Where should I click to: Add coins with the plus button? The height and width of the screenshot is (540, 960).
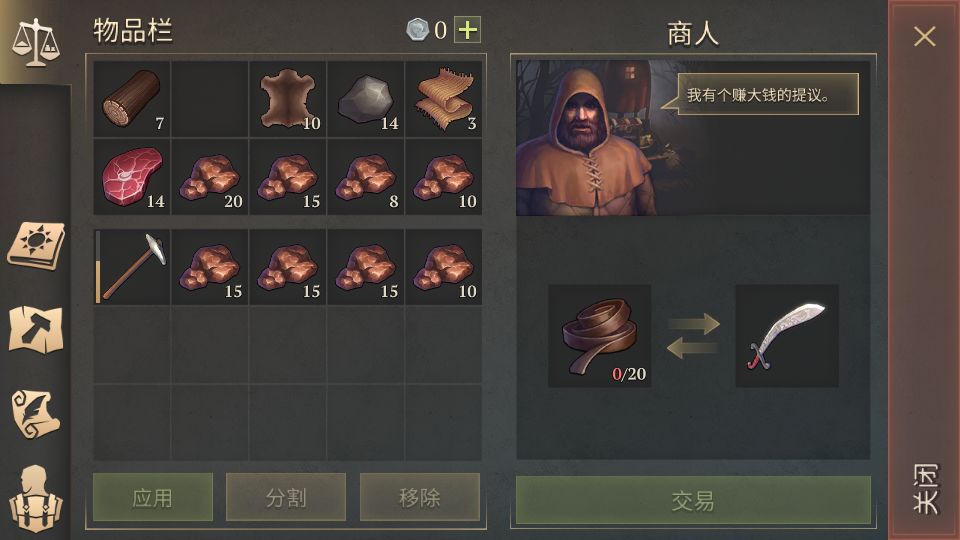[x=467, y=30]
